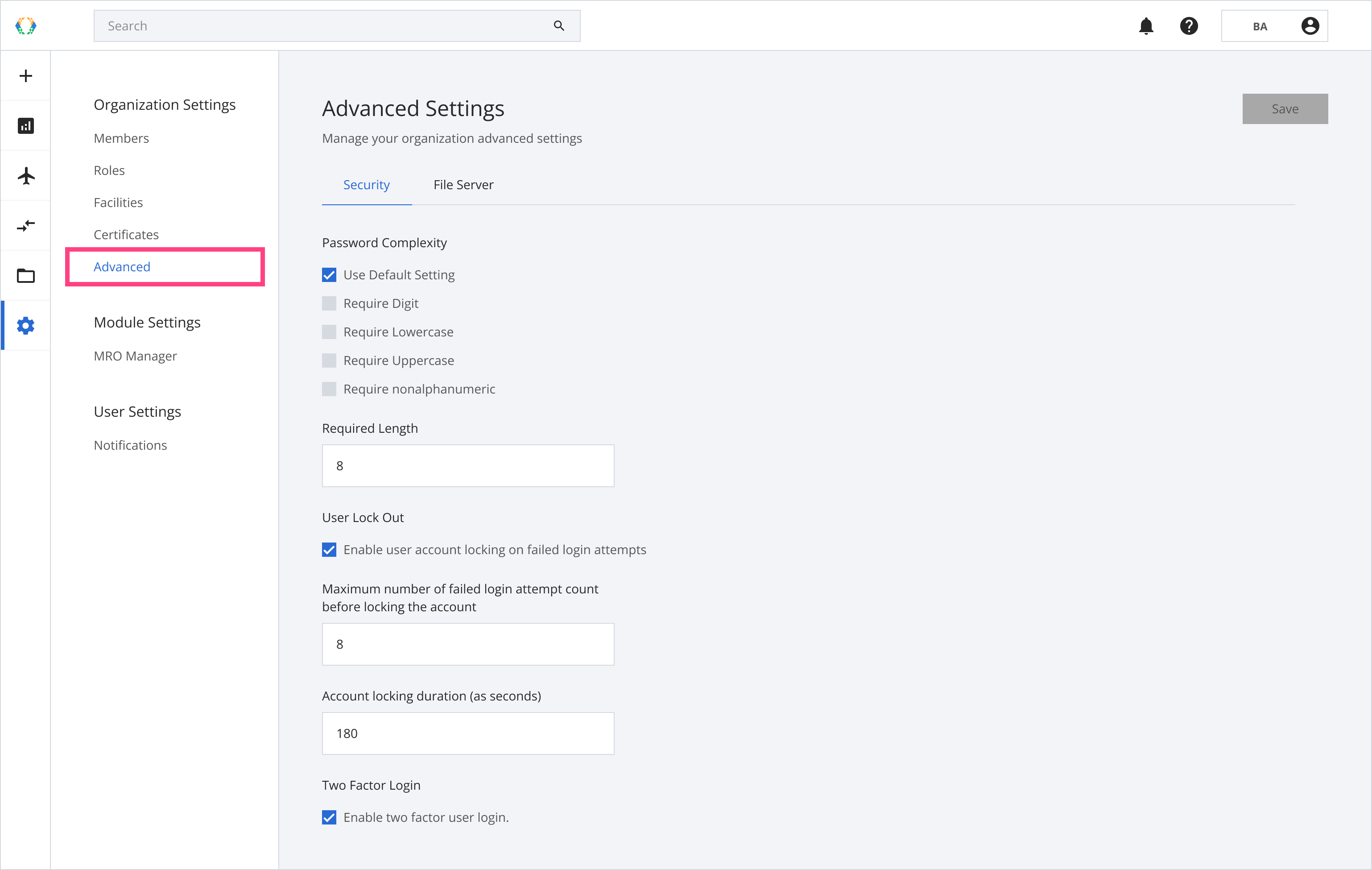Check the Require Uppercase checkbox
Screen dimensions: 1372x870
coord(329,360)
